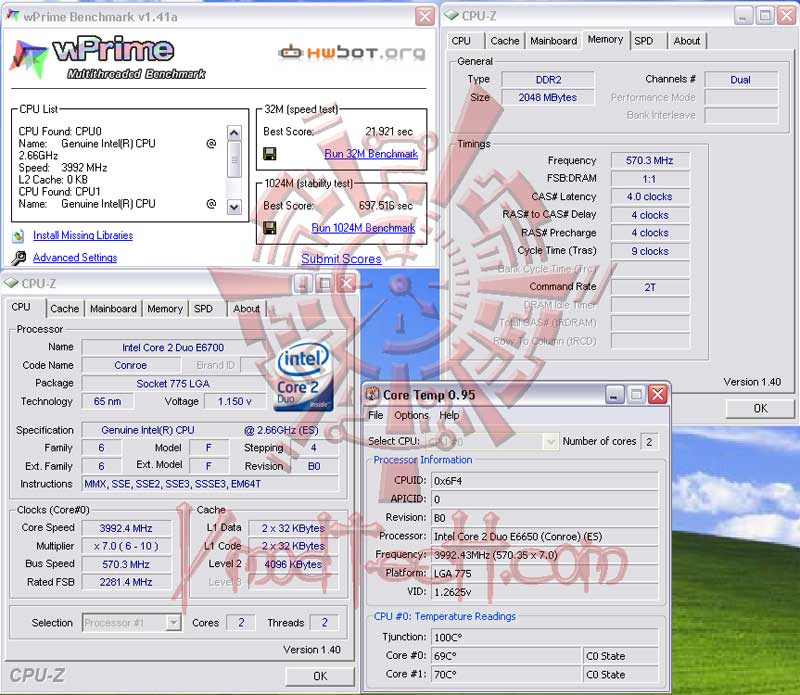This screenshot has width=800, height=695.
Task: Click Install Missing Libraries link
Action: pyautogui.click(x=83, y=235)
